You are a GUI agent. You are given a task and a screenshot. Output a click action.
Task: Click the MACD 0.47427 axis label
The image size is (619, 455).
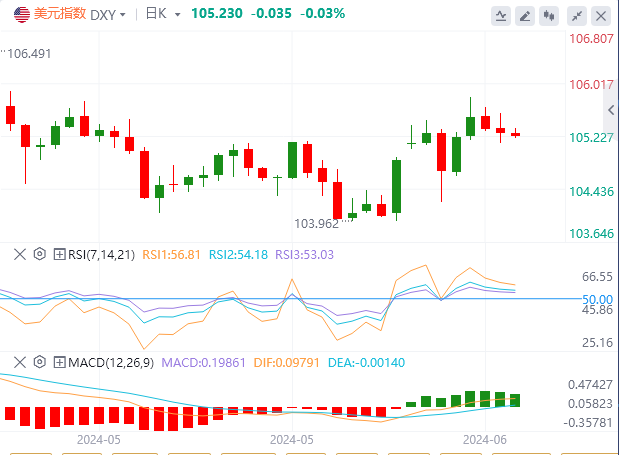[590, 384]
